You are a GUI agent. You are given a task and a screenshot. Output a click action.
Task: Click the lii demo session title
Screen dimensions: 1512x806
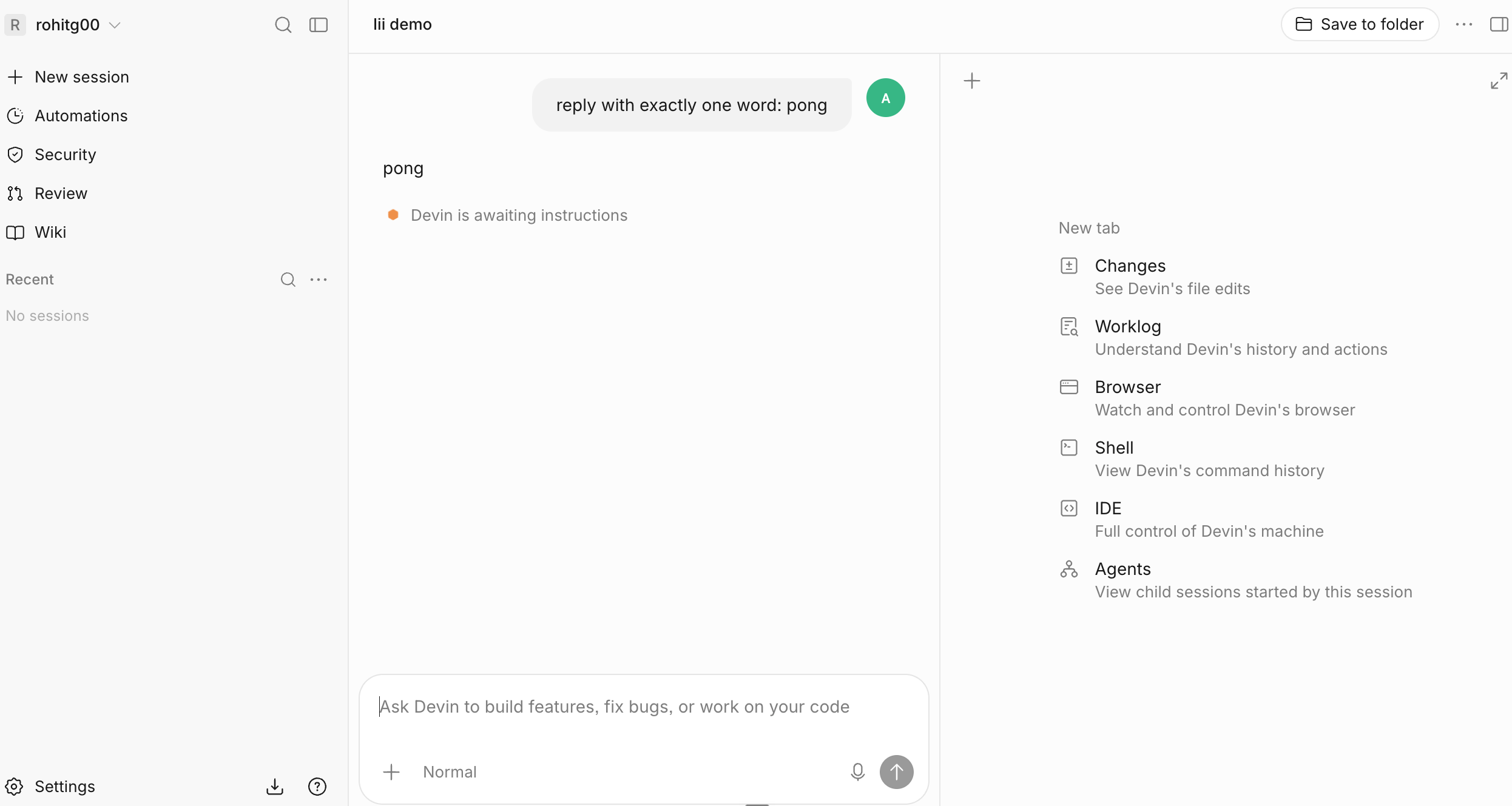click(402, 25)
